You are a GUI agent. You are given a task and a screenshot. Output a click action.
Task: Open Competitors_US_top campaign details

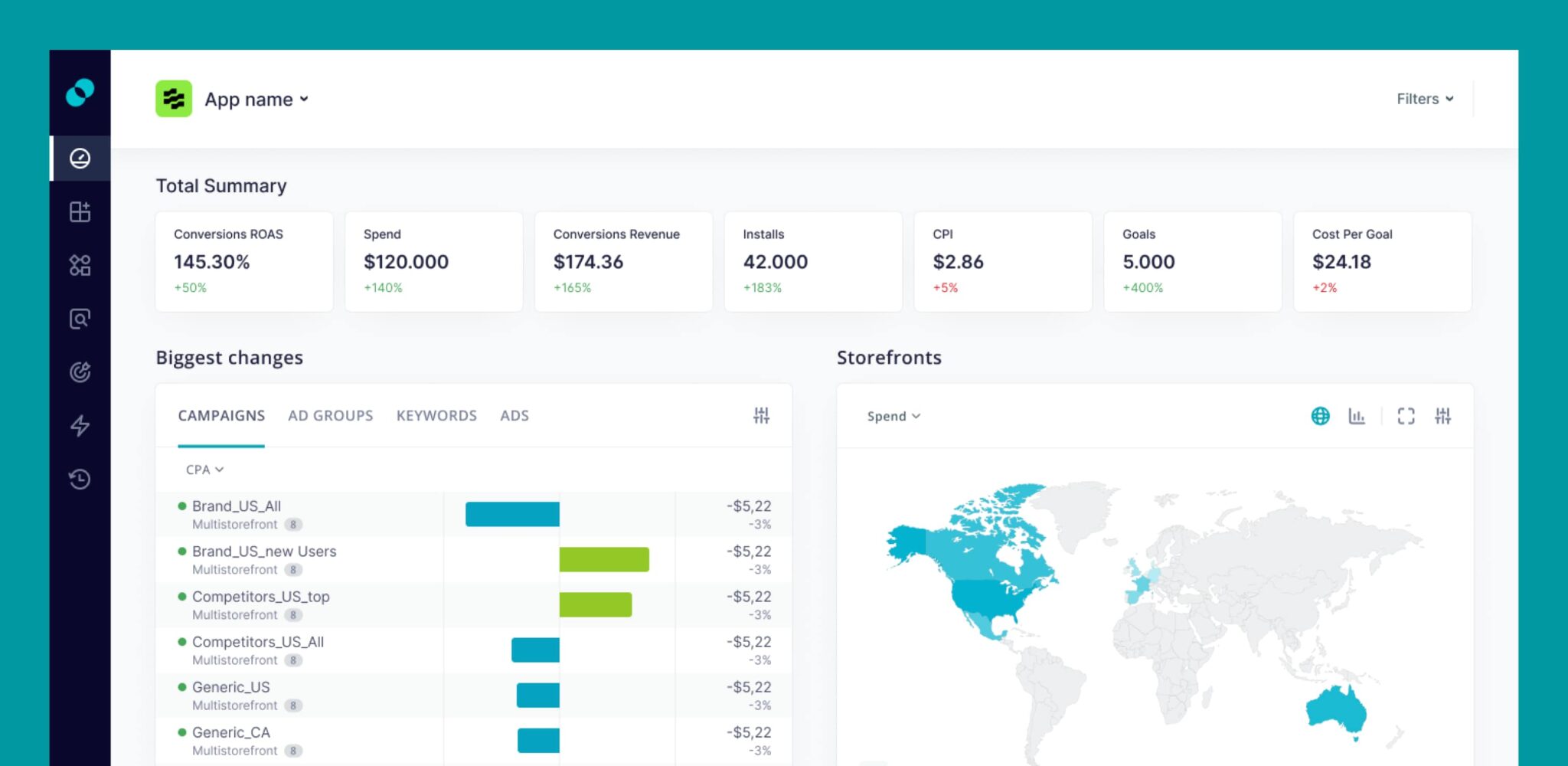coord(262,596)
